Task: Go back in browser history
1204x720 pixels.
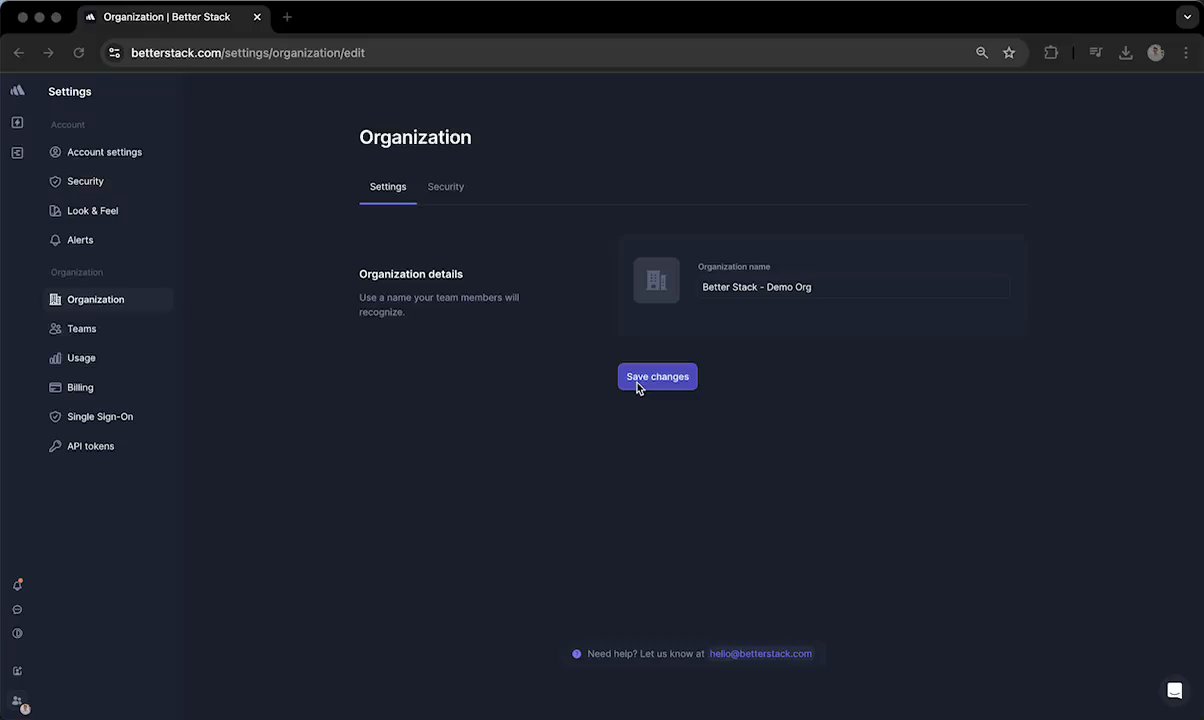Action: 19,53
